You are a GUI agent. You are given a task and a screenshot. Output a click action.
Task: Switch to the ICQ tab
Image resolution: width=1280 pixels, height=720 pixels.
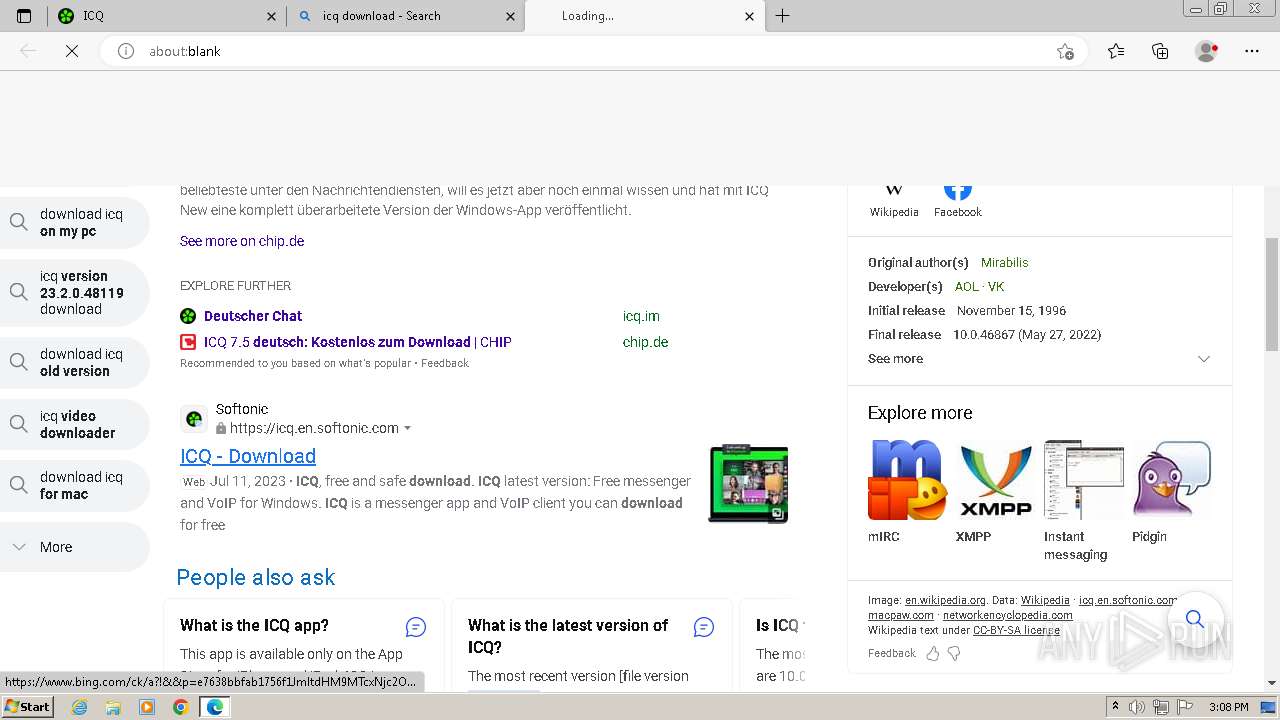tap(166, 16)
